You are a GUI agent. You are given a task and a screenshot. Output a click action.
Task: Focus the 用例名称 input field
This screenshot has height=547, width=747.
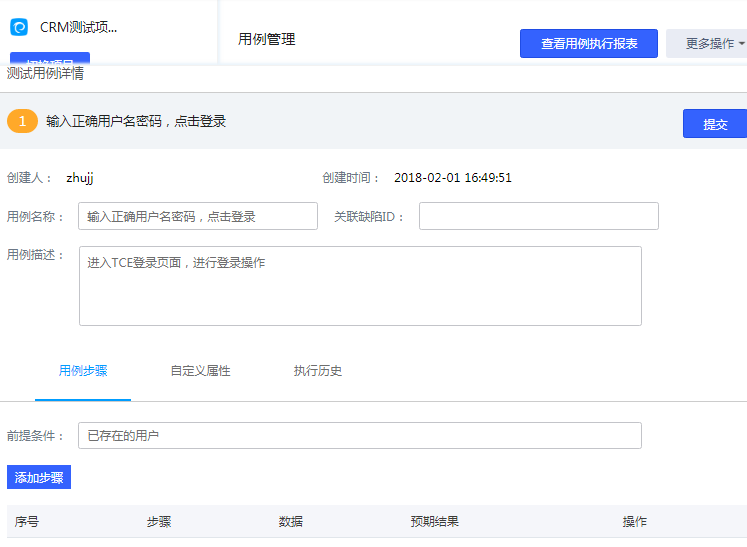click(x=198, y=216)
